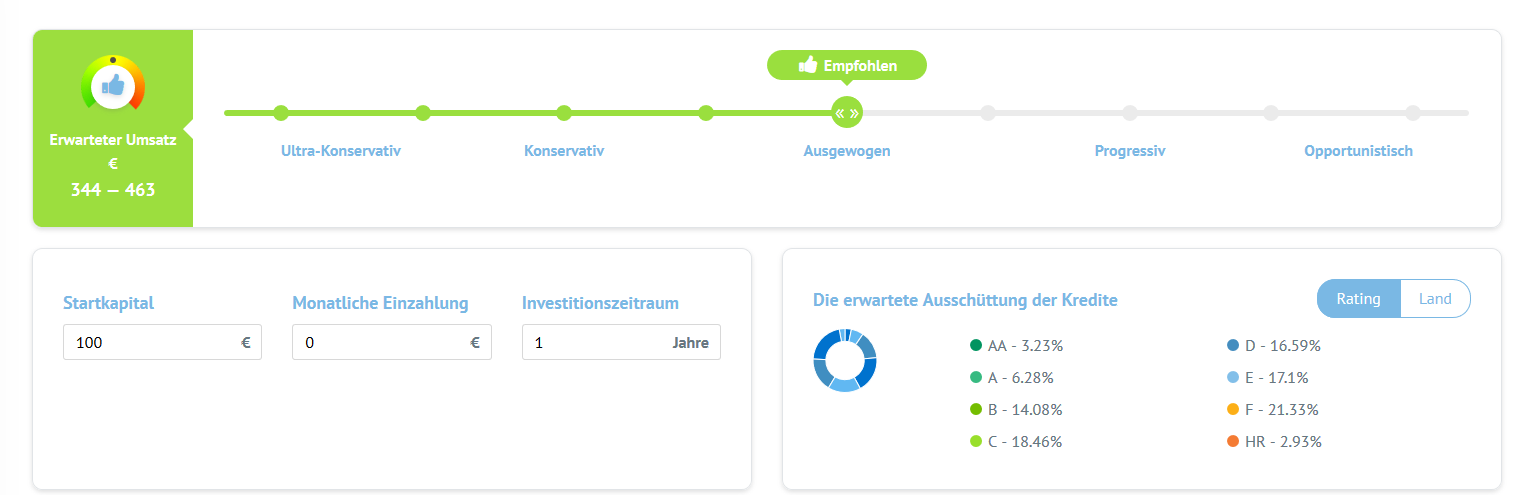This screenshot has width=1516, height=495.
Task: Click the thumbs-up gauge icon
Action: click(113, 86)
